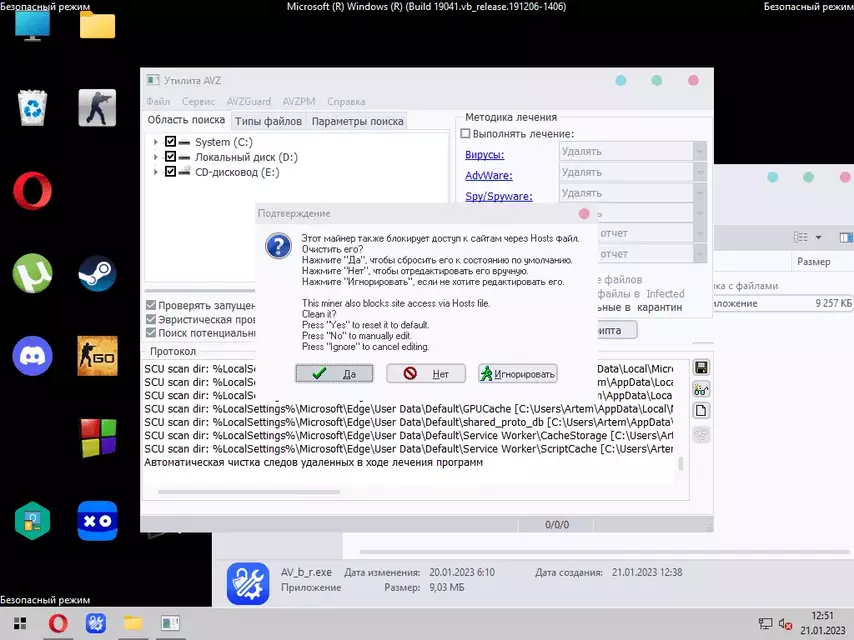Image resolution: width=854 pixels, height=640 pixels.
Task: Expand the CD-дисковод (E:) node
Action: [x=156, y=172]
